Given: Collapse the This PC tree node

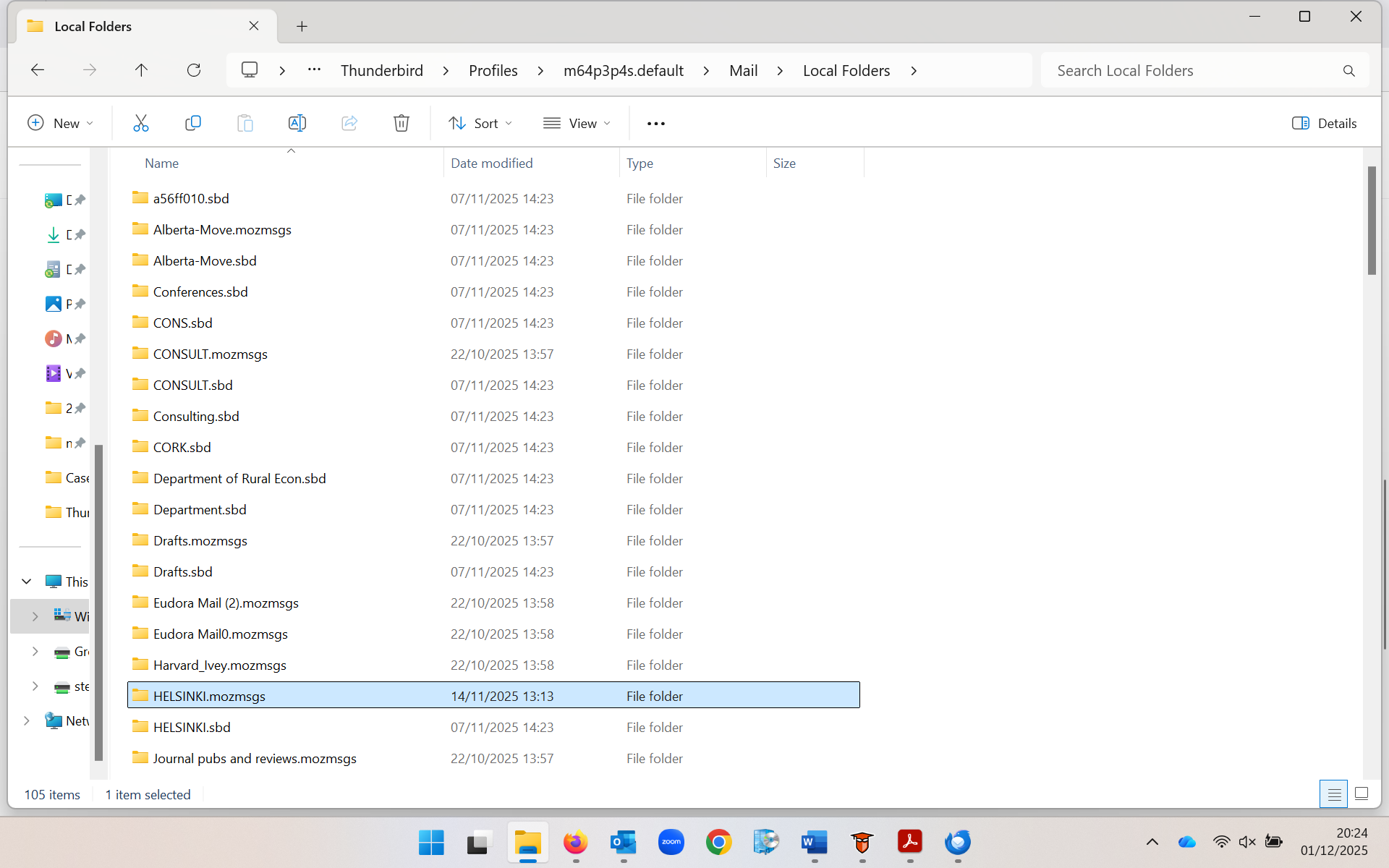Looking at the screenshot, I should 27,582.
